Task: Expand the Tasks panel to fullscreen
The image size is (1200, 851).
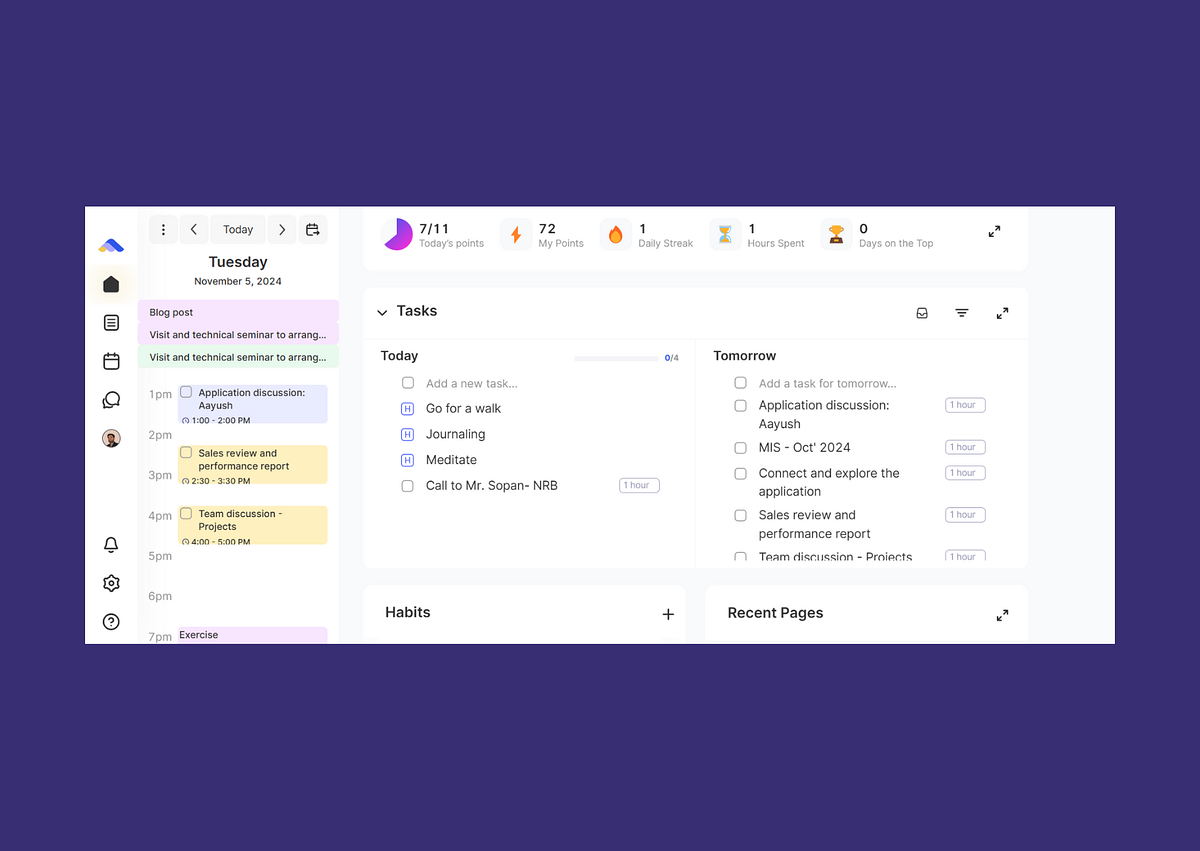Action: click(x=1002, y=313)
